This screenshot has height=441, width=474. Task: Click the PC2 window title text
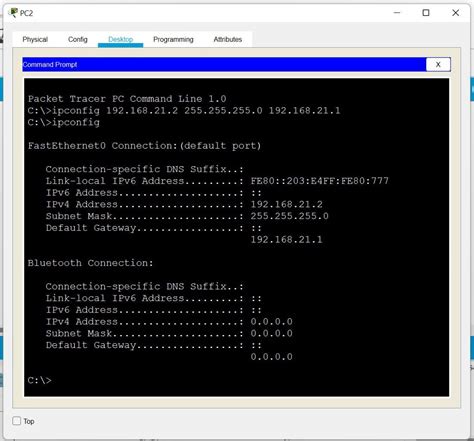point(26,13)
